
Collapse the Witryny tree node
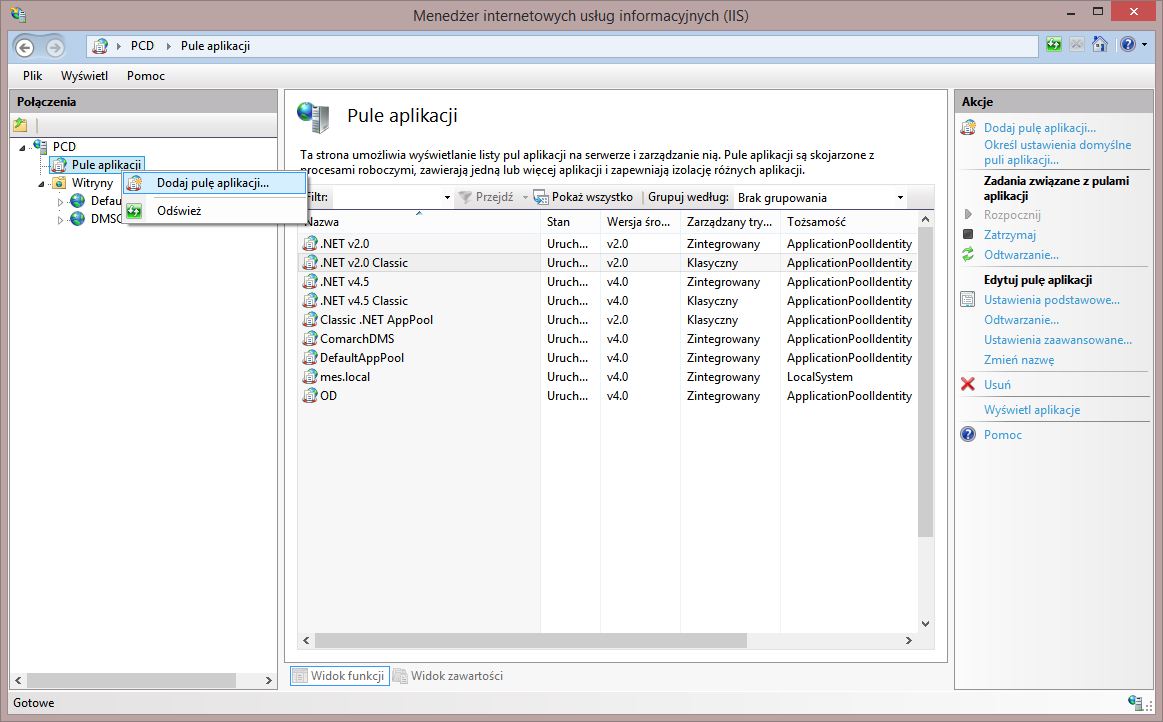click(x=42, y=183)
